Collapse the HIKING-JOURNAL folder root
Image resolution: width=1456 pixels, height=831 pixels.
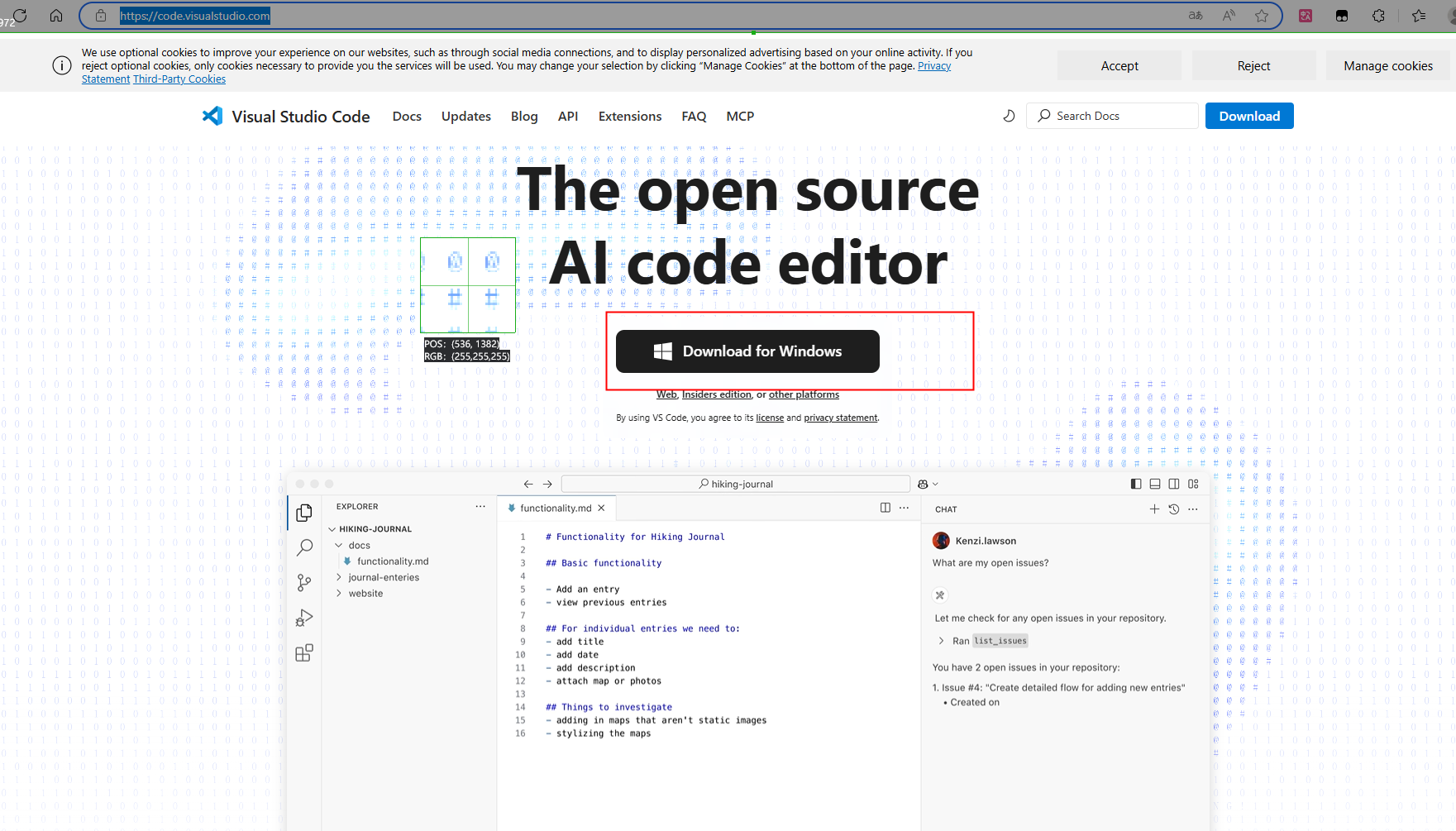point(332,529)
